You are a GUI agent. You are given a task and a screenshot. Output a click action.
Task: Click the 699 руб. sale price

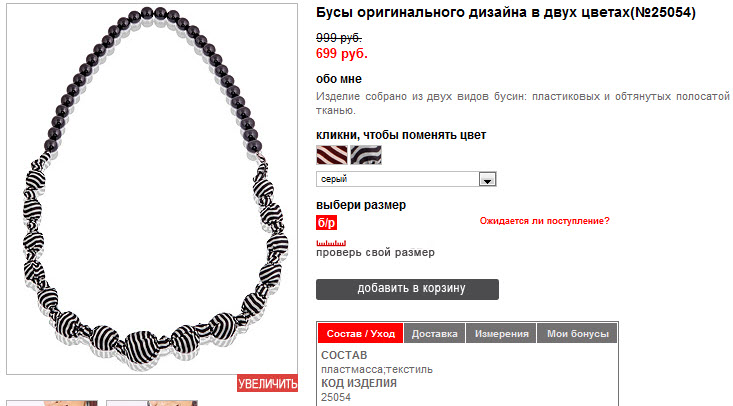(342, 54)
